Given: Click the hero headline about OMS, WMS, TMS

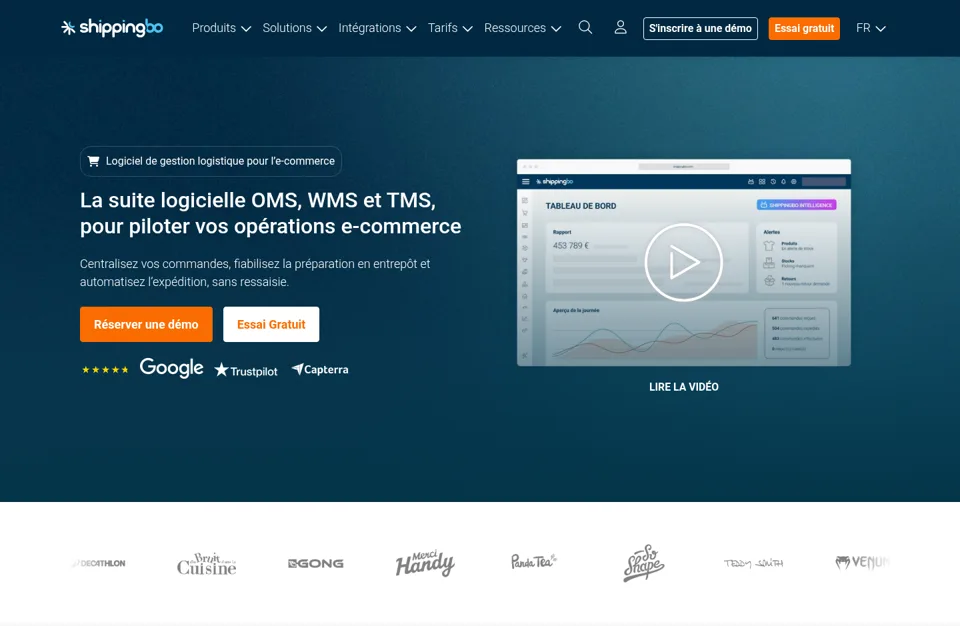Looking at the screenshot, I should click(x=271, y=213).
